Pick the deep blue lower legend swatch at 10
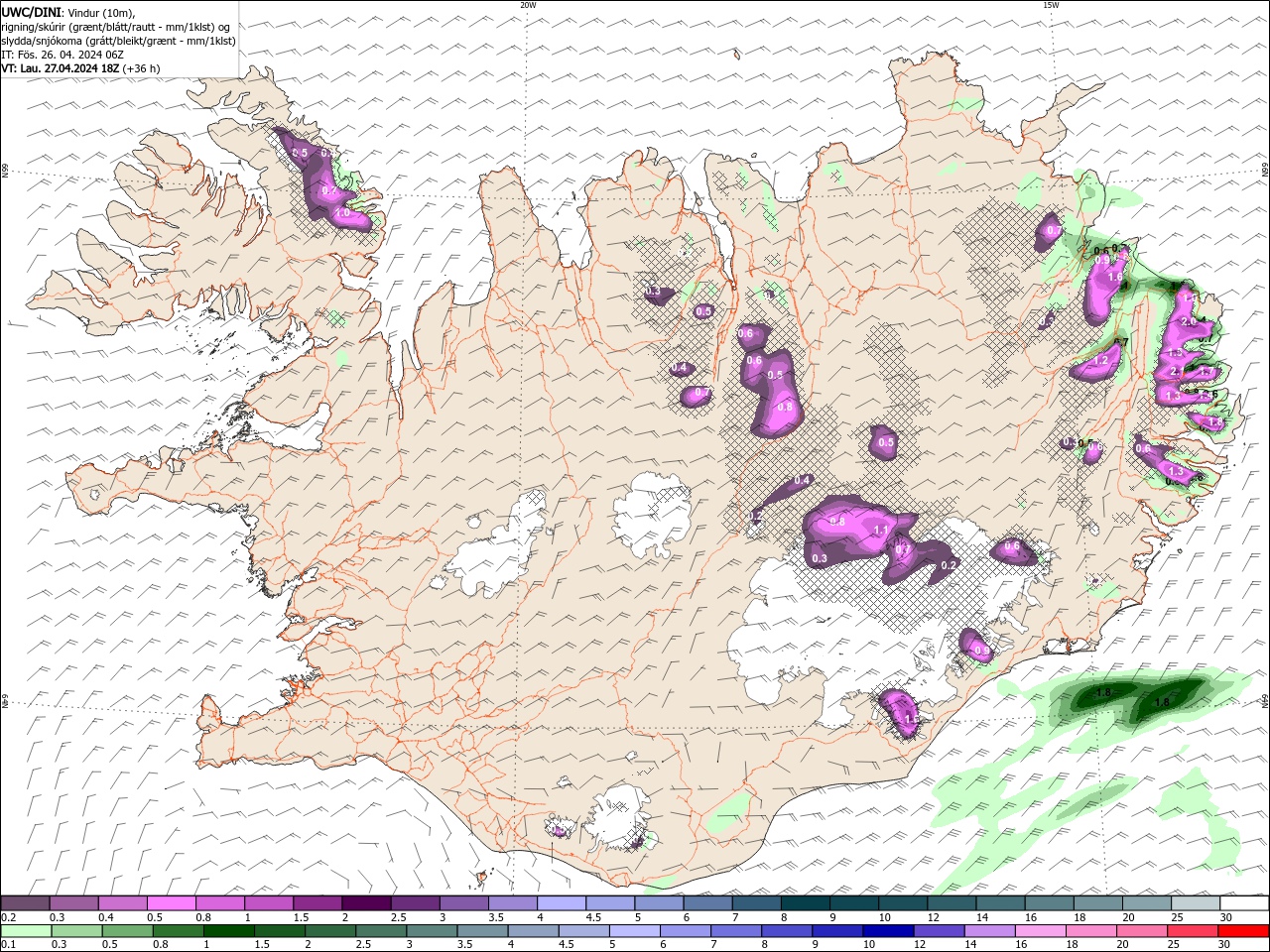This screenshot has width=1270, height=952. click(888, 930)
